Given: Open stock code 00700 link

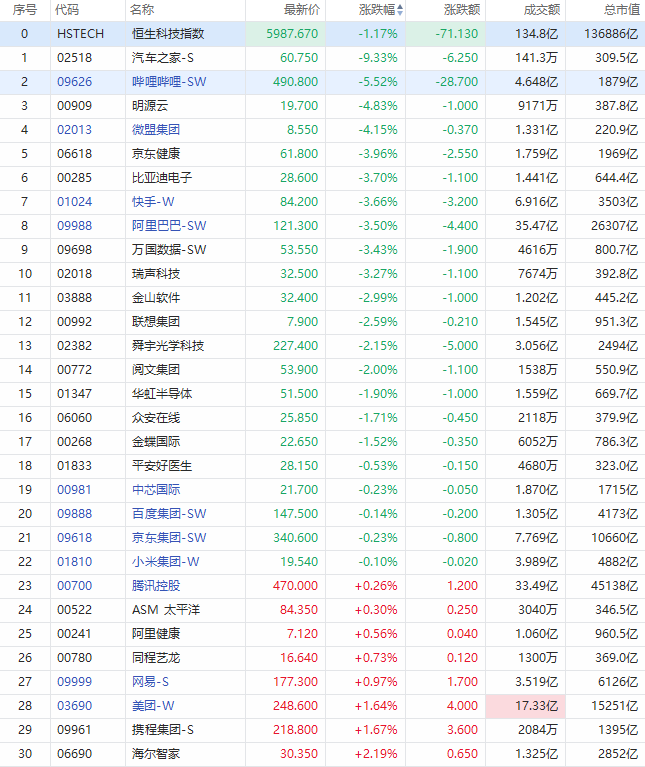Looking at the screenshot, I should (74, 586).
